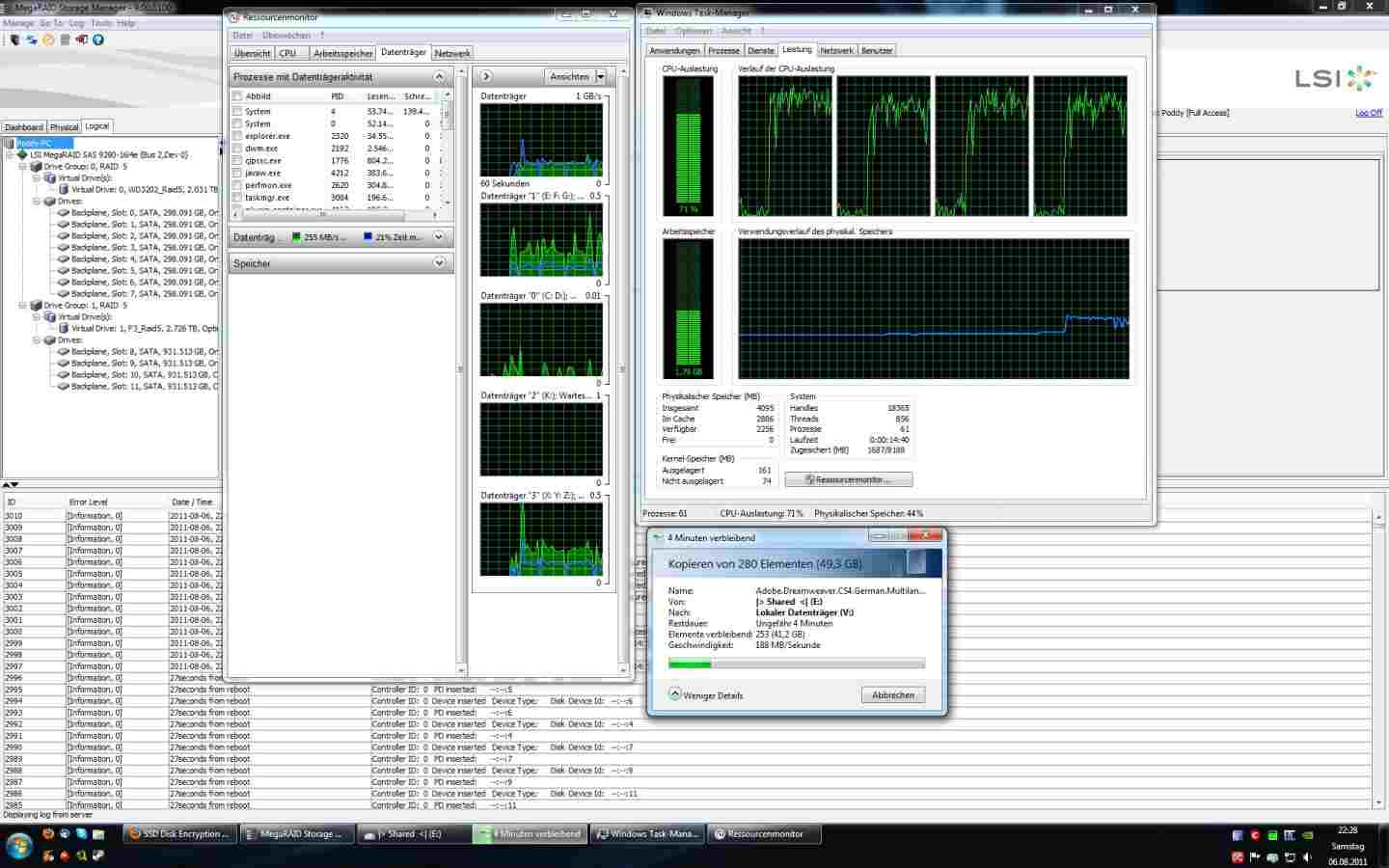Click the Backplane Slot 0 disk icon

point(64,212)
